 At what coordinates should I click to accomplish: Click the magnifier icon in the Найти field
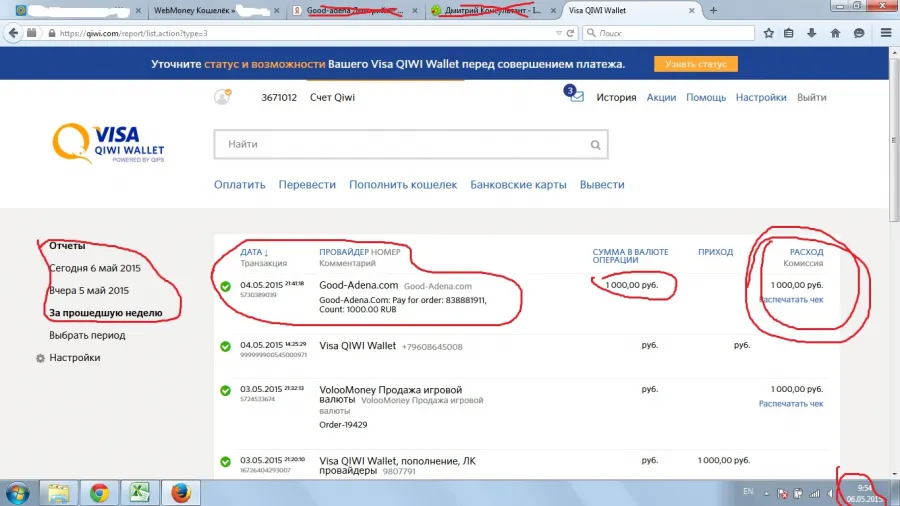[x=595, y=145]
